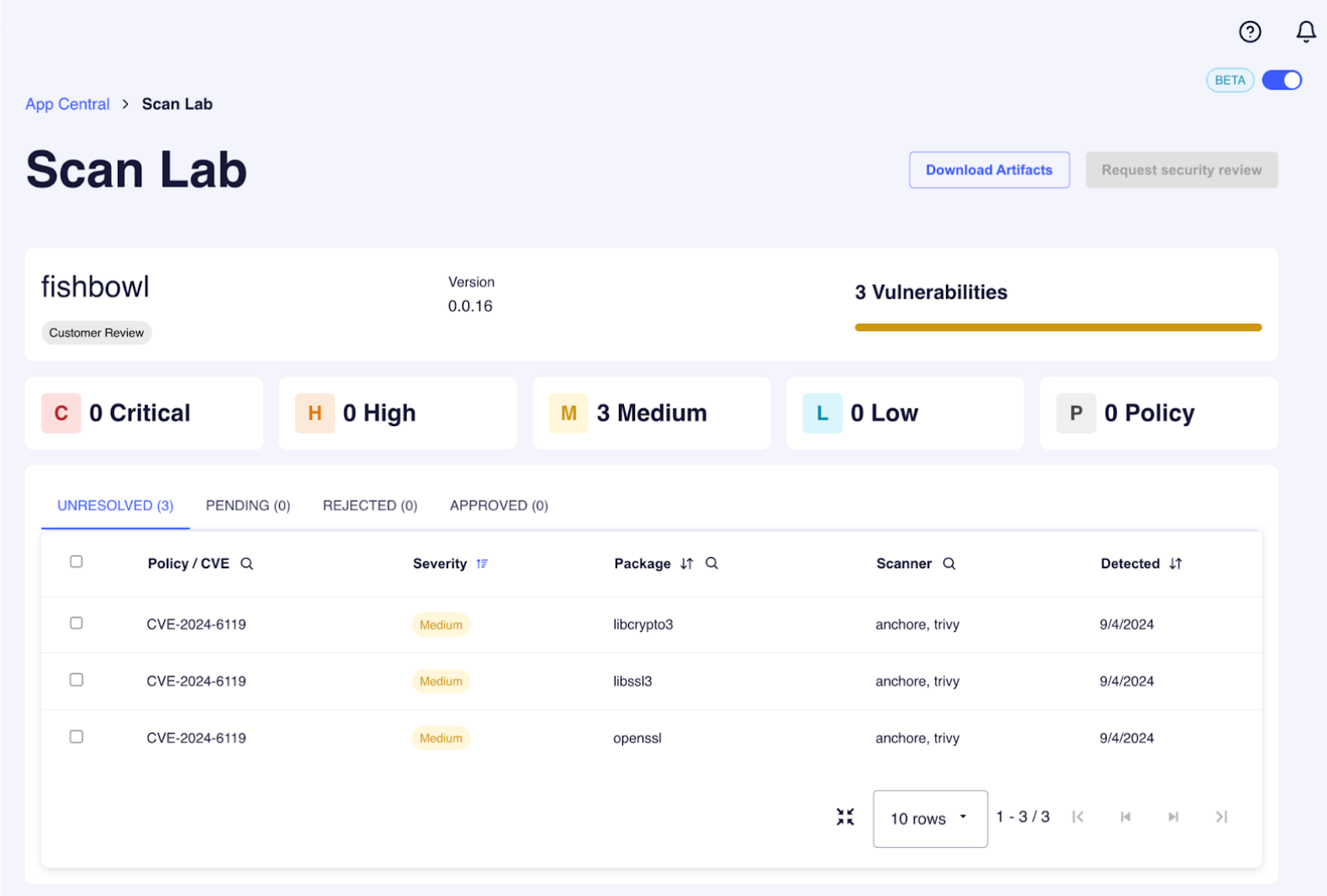Open the help question mark icon
Image resolution: width=1327 pixels, height=896 pixels.
(1250, 32)
